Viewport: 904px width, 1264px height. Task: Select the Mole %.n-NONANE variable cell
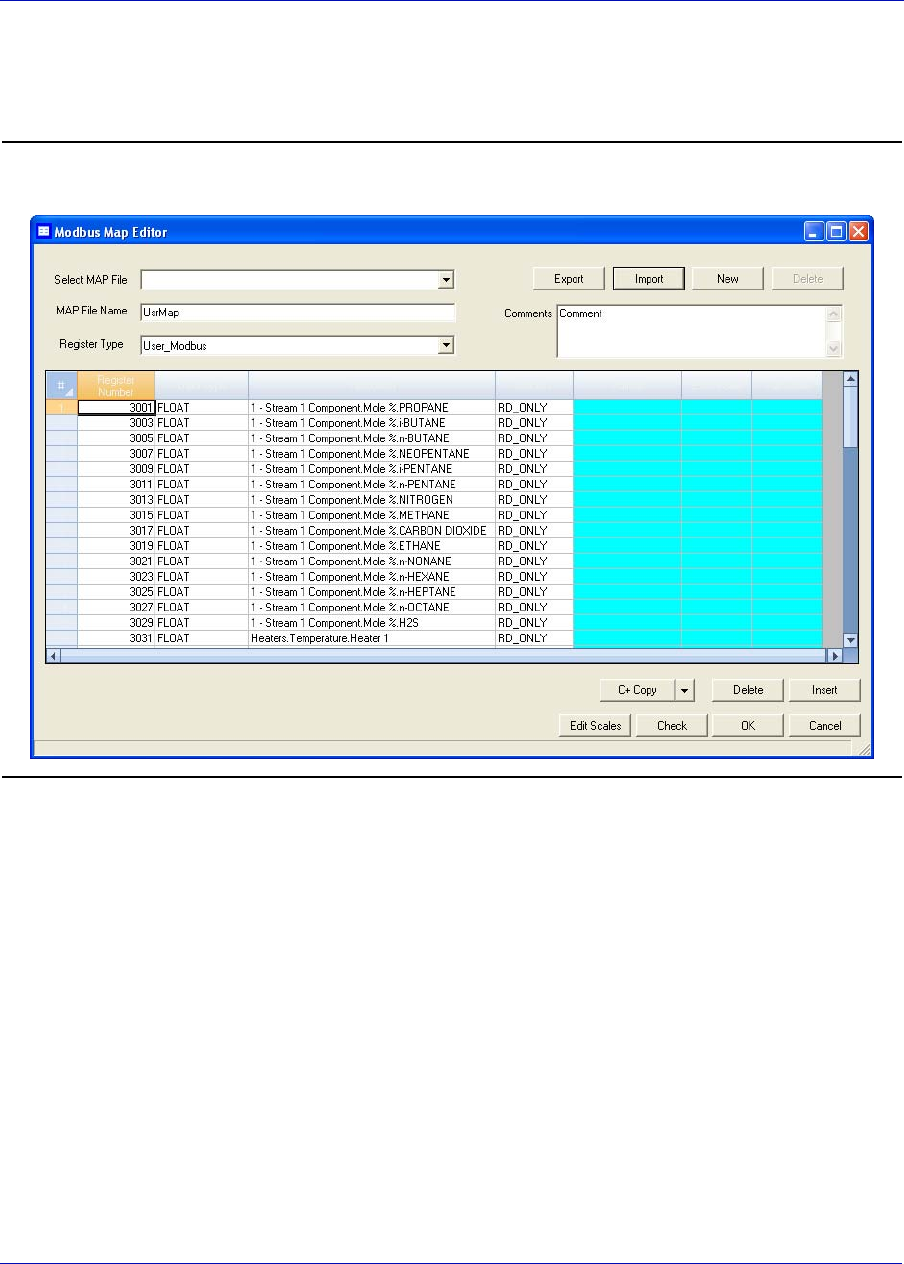(372, 561)
